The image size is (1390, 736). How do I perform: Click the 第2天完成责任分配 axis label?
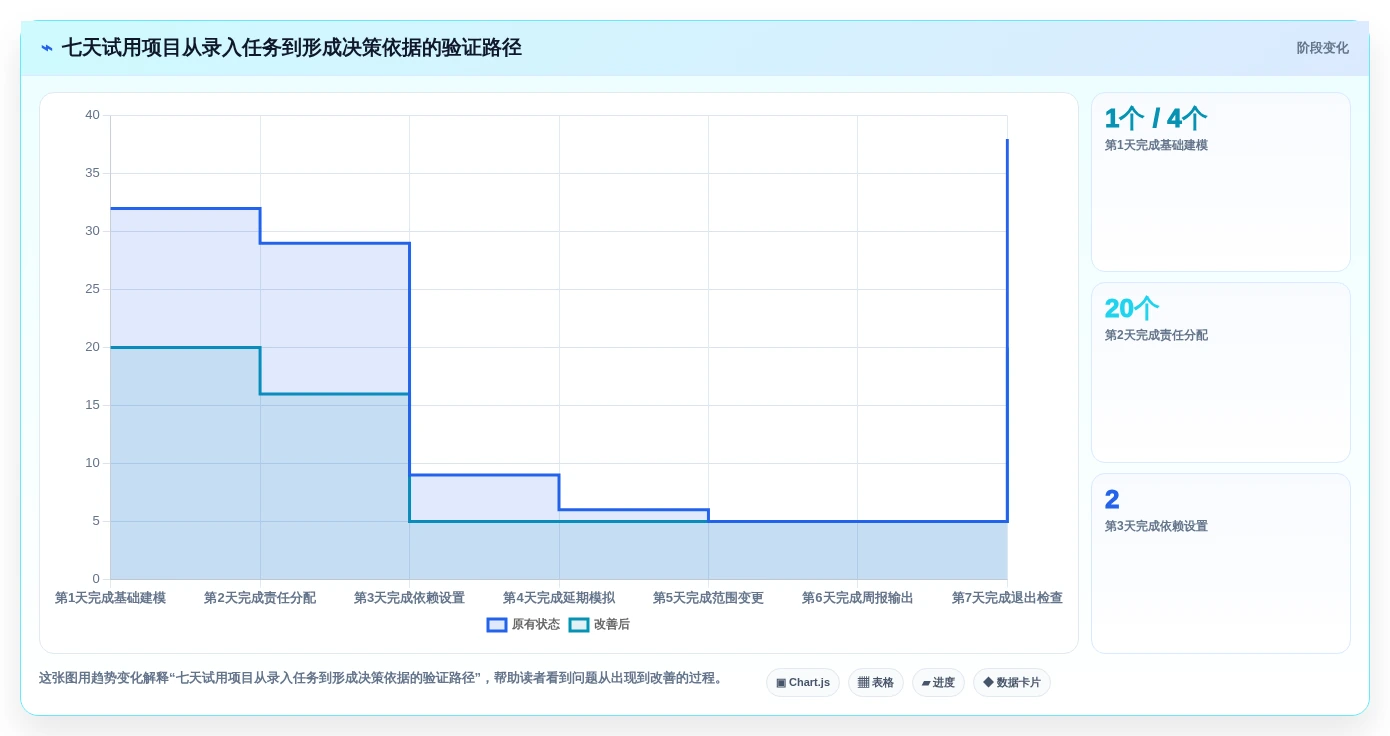click(260, 598)
